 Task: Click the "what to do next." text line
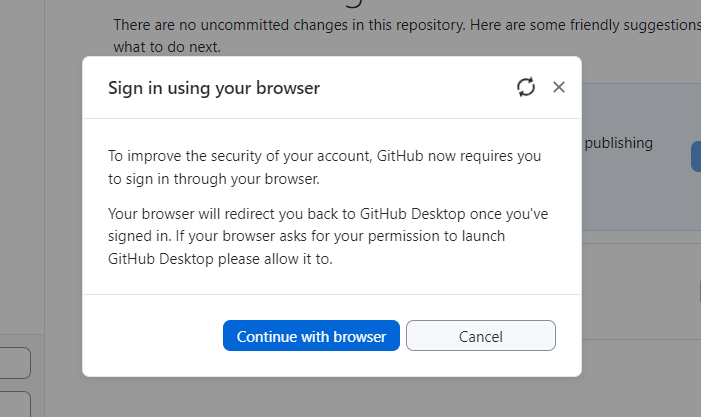(x=167, y=46)
